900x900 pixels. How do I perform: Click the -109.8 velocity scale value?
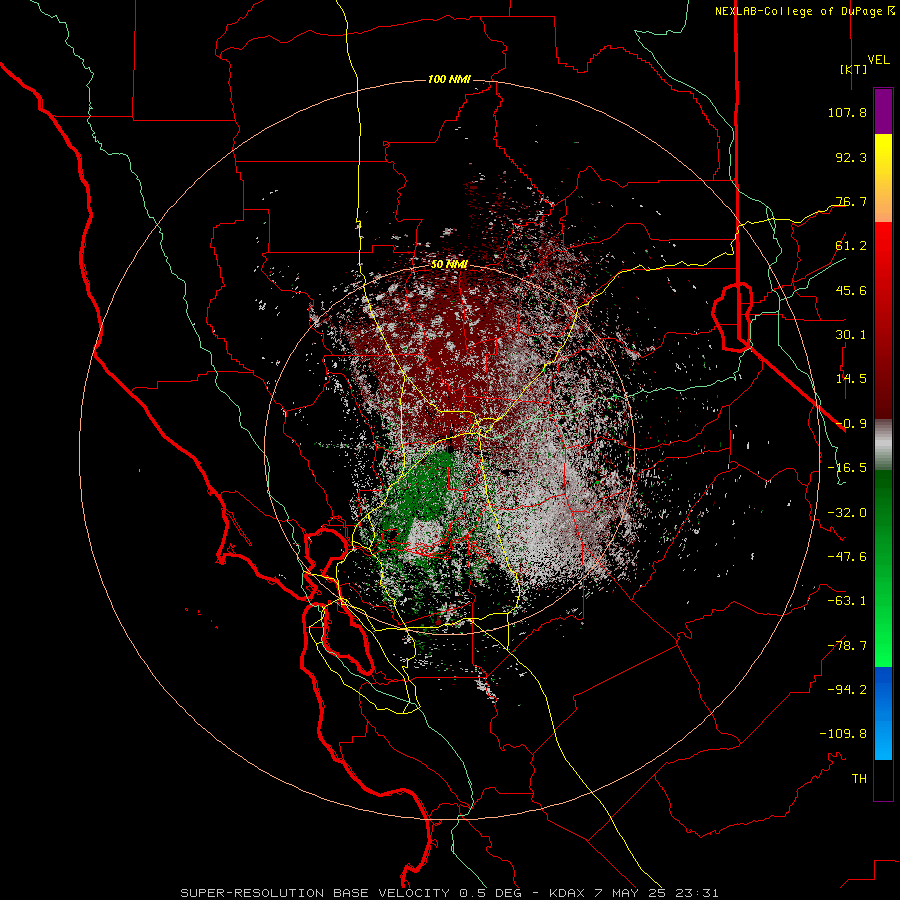(x=843, y=734)
